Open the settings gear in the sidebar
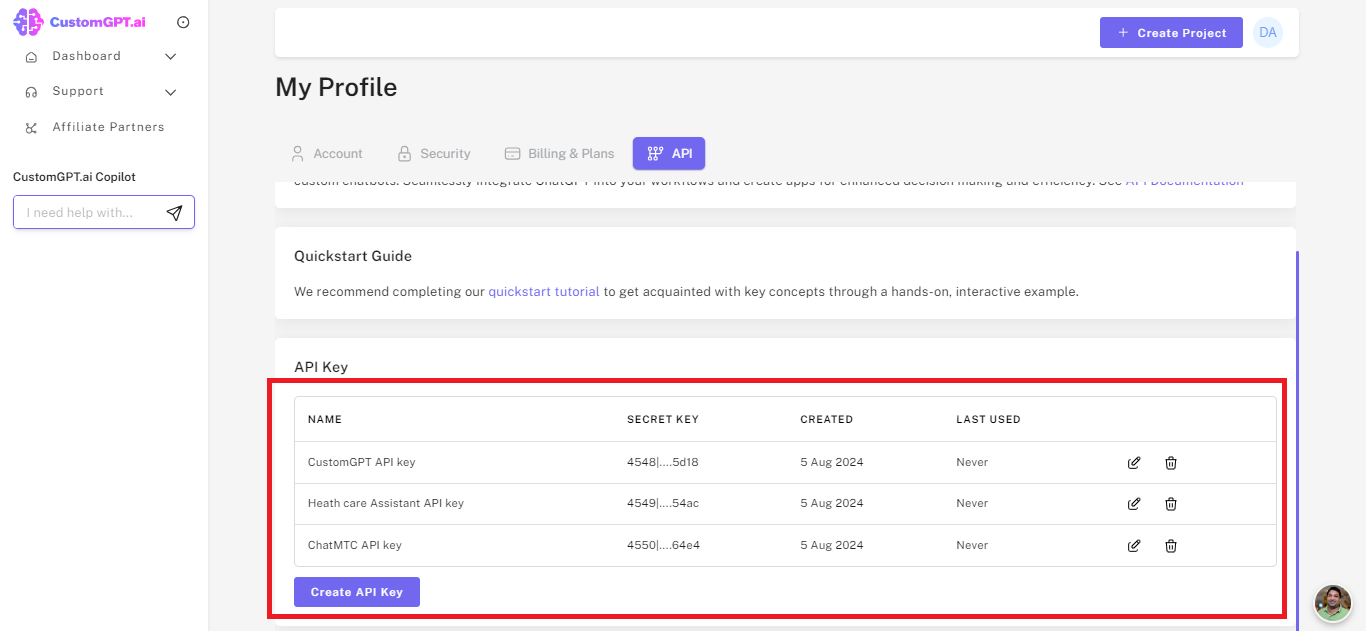1366x631 pixels. (183, 21)
